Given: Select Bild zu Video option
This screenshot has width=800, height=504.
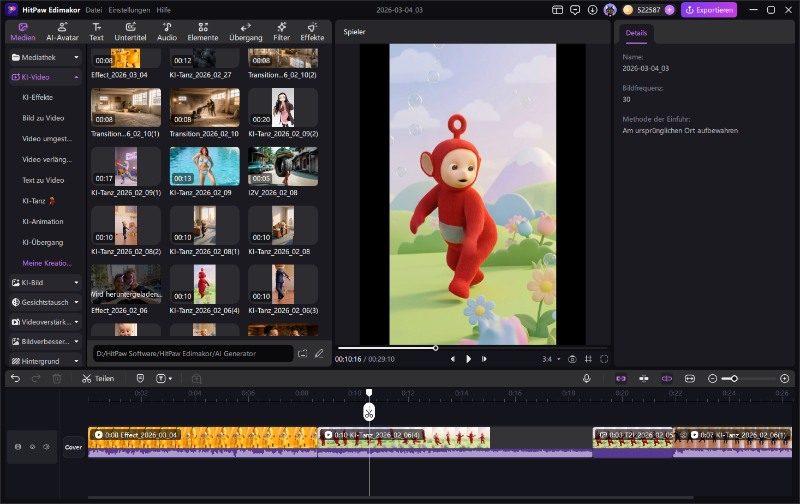Looking at the screenshot, I should 43,118.
